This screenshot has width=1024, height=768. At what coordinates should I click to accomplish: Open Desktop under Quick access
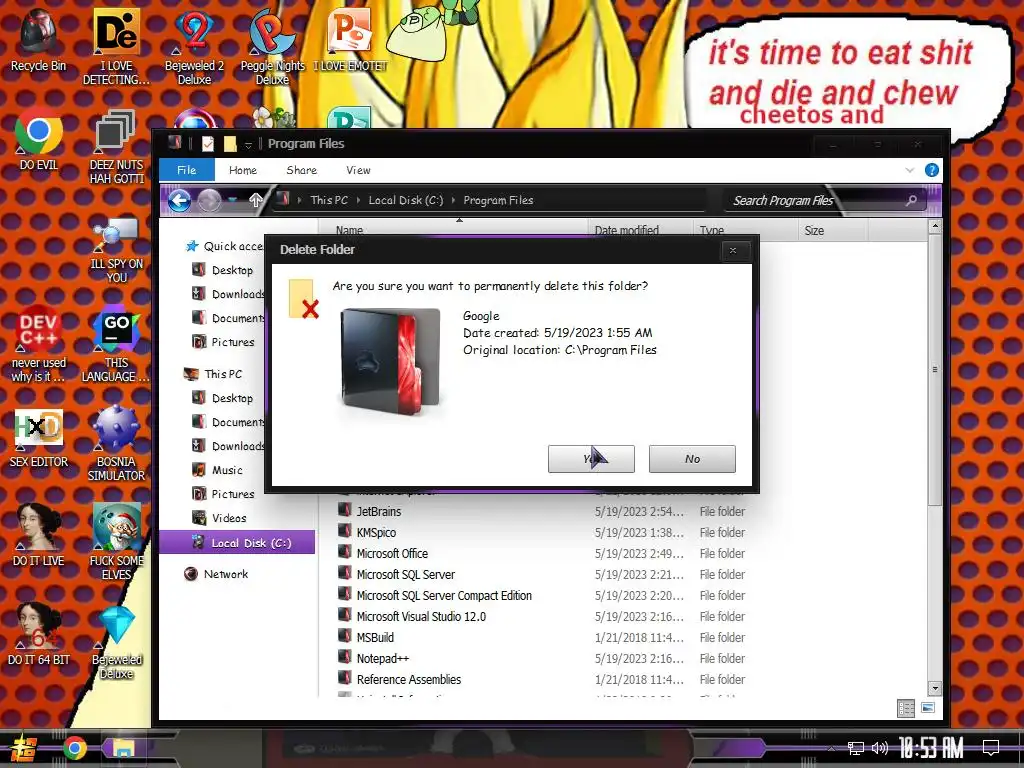coord(225,270)
